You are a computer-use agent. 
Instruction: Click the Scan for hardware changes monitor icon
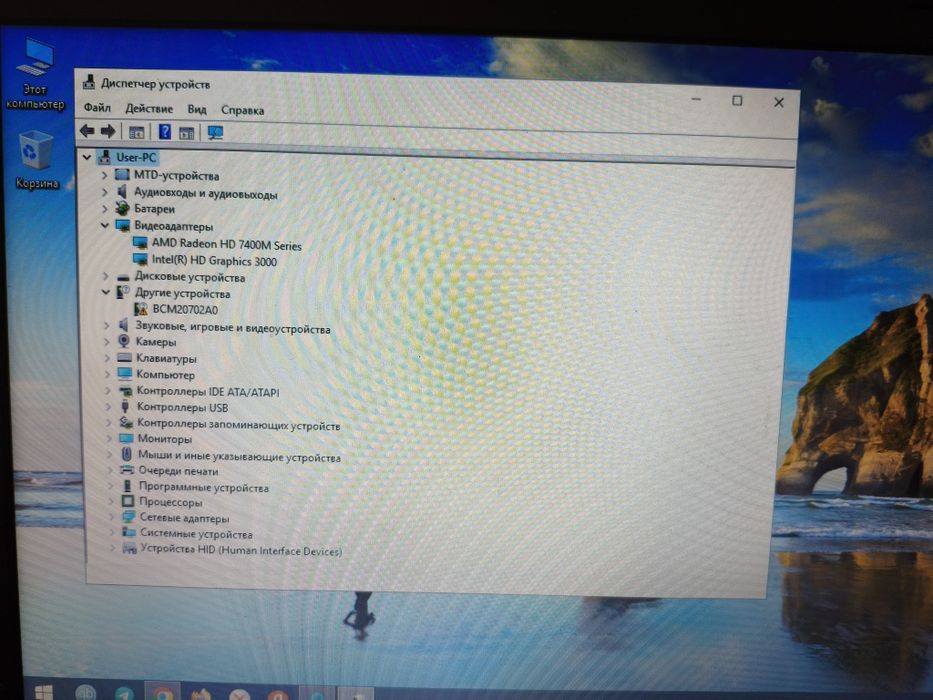tap(215, 133)
